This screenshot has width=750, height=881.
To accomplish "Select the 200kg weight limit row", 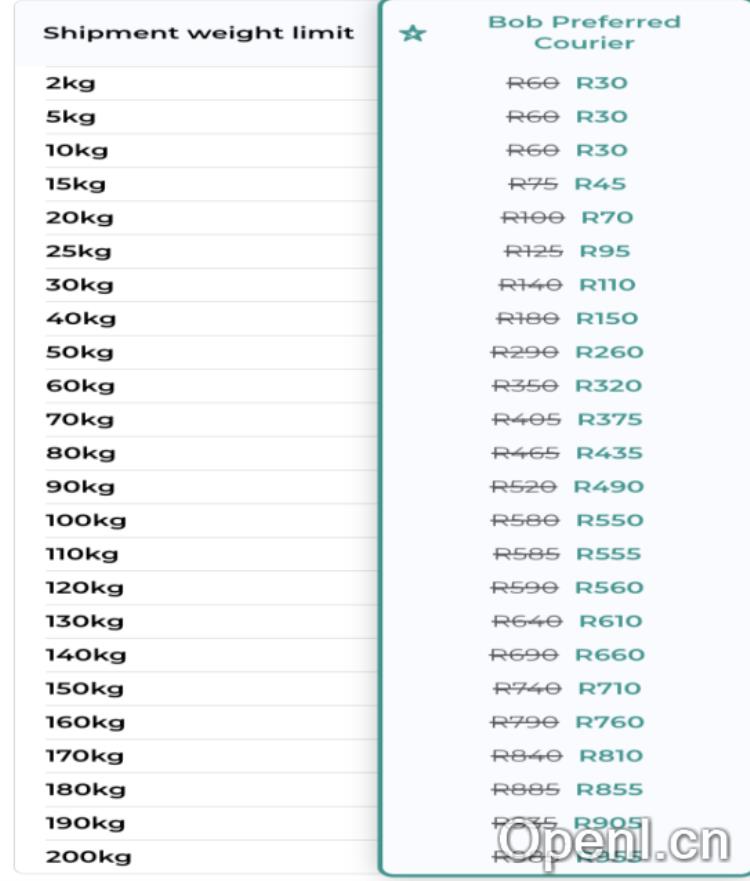I will pos(88,856).
